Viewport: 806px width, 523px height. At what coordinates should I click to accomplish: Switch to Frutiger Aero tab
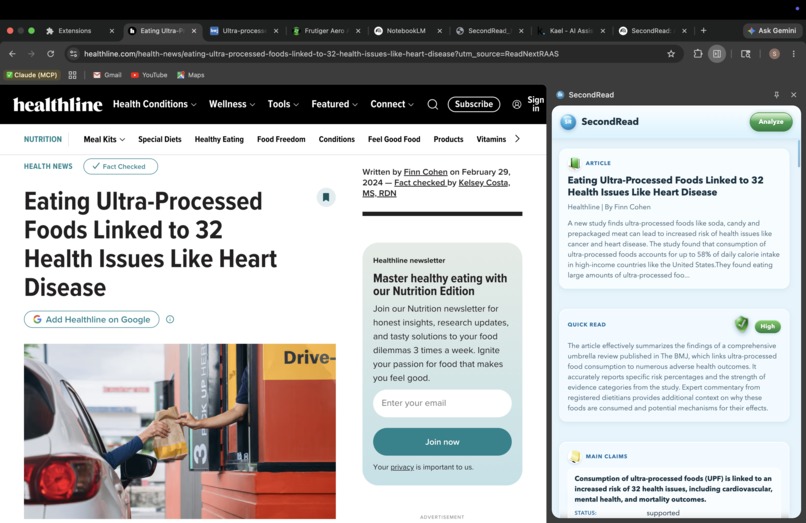(321, 31)
